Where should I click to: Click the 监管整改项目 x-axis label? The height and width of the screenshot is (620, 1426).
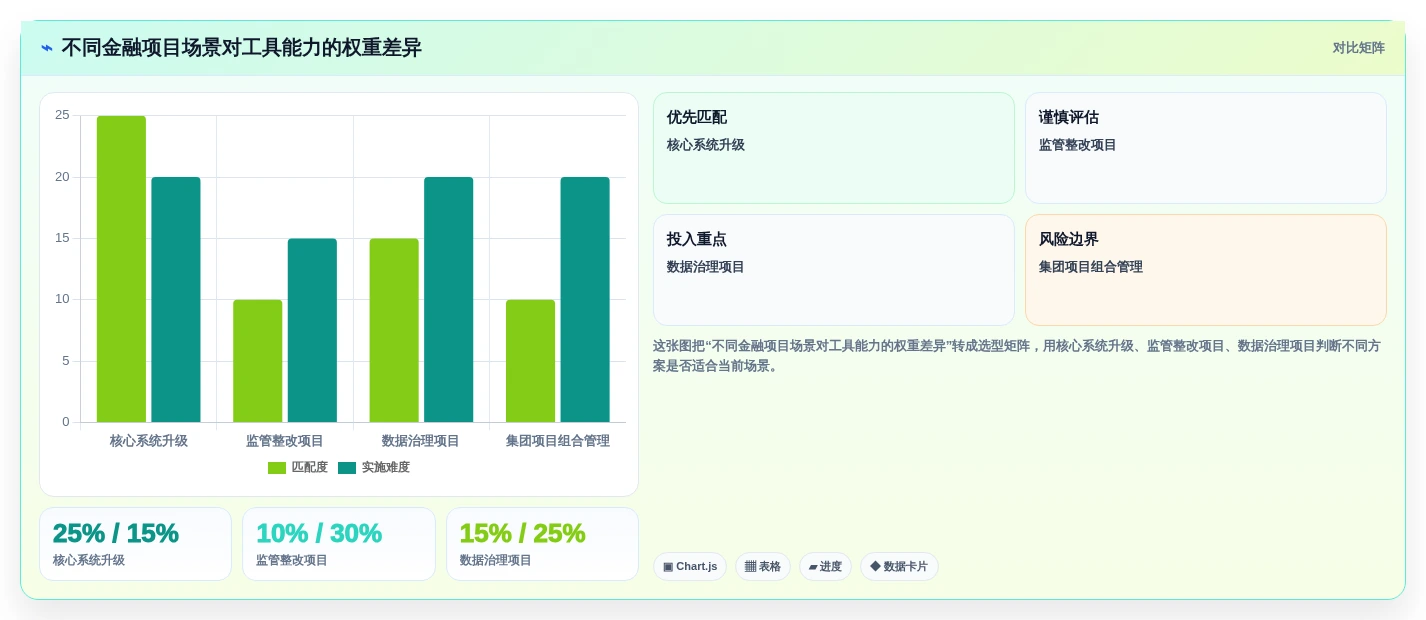coord(285,441)
